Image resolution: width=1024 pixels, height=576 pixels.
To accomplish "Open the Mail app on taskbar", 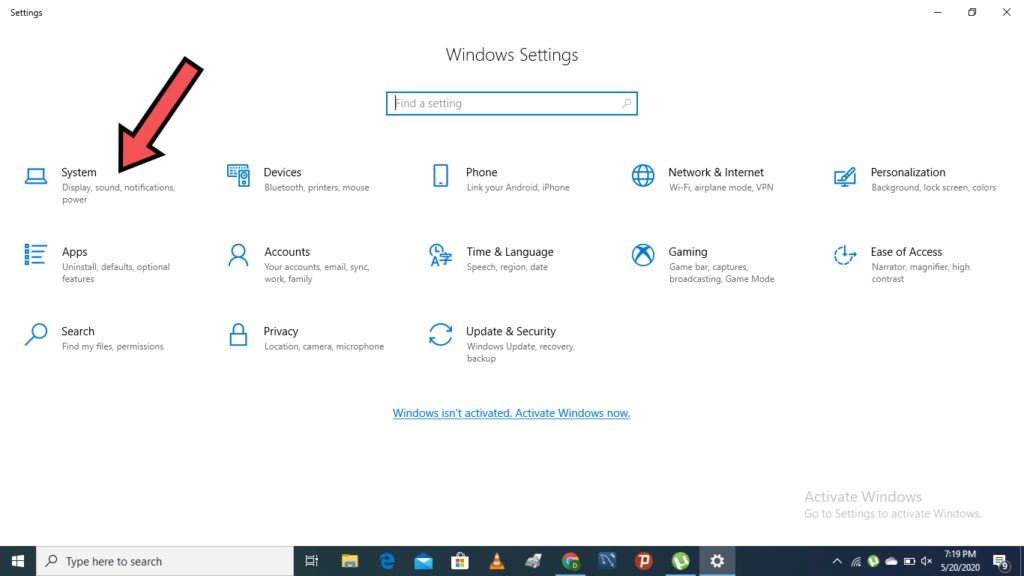I will click(423, 561).
